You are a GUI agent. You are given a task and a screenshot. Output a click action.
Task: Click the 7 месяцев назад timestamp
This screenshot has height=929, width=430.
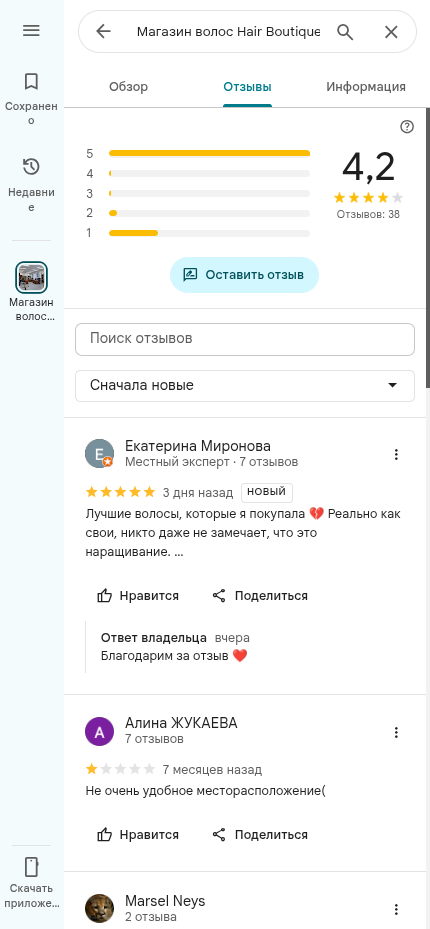tap(212, 770)
